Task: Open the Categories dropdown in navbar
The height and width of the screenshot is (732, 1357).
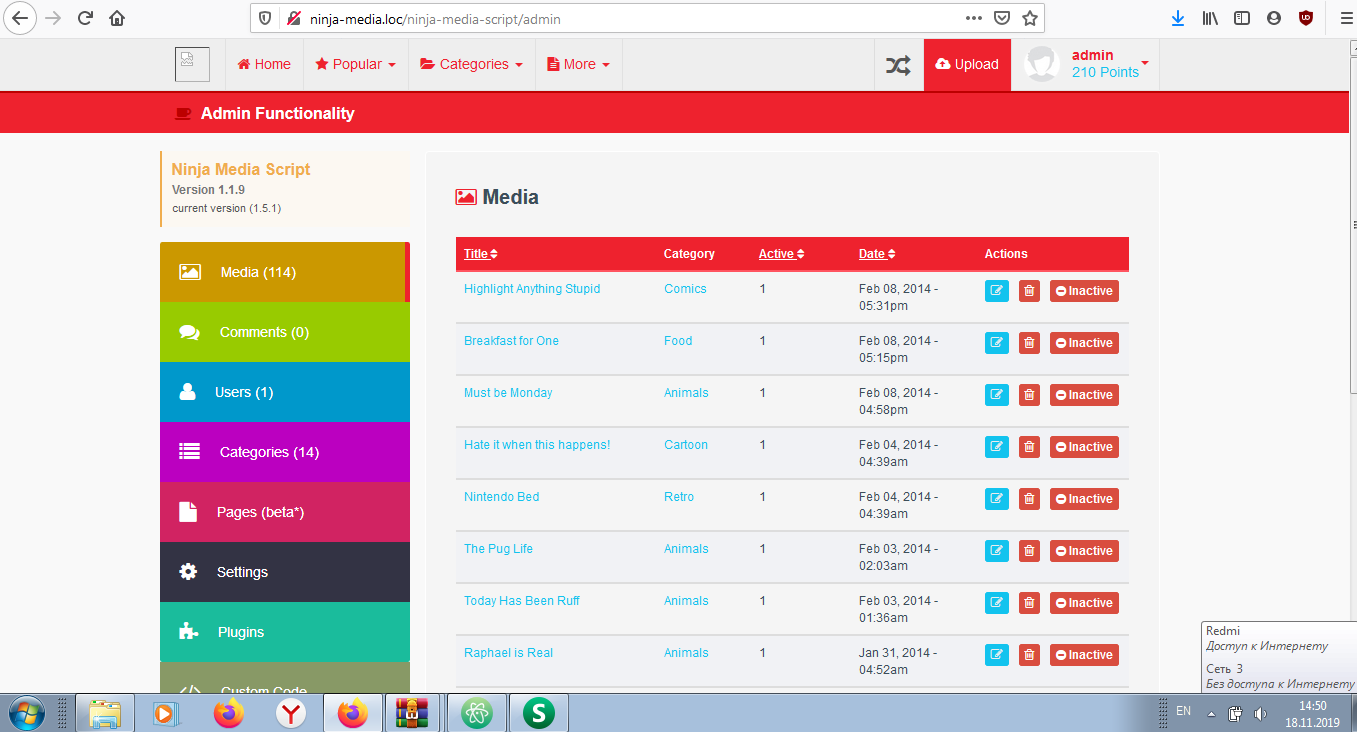Action: [x=471, y=65]
